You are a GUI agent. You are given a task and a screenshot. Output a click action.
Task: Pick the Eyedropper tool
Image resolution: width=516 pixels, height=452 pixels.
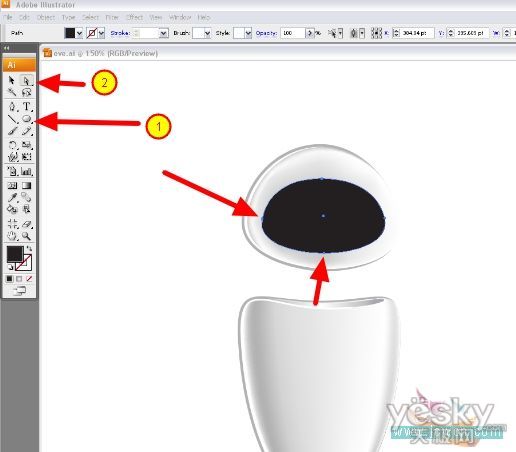12,197
